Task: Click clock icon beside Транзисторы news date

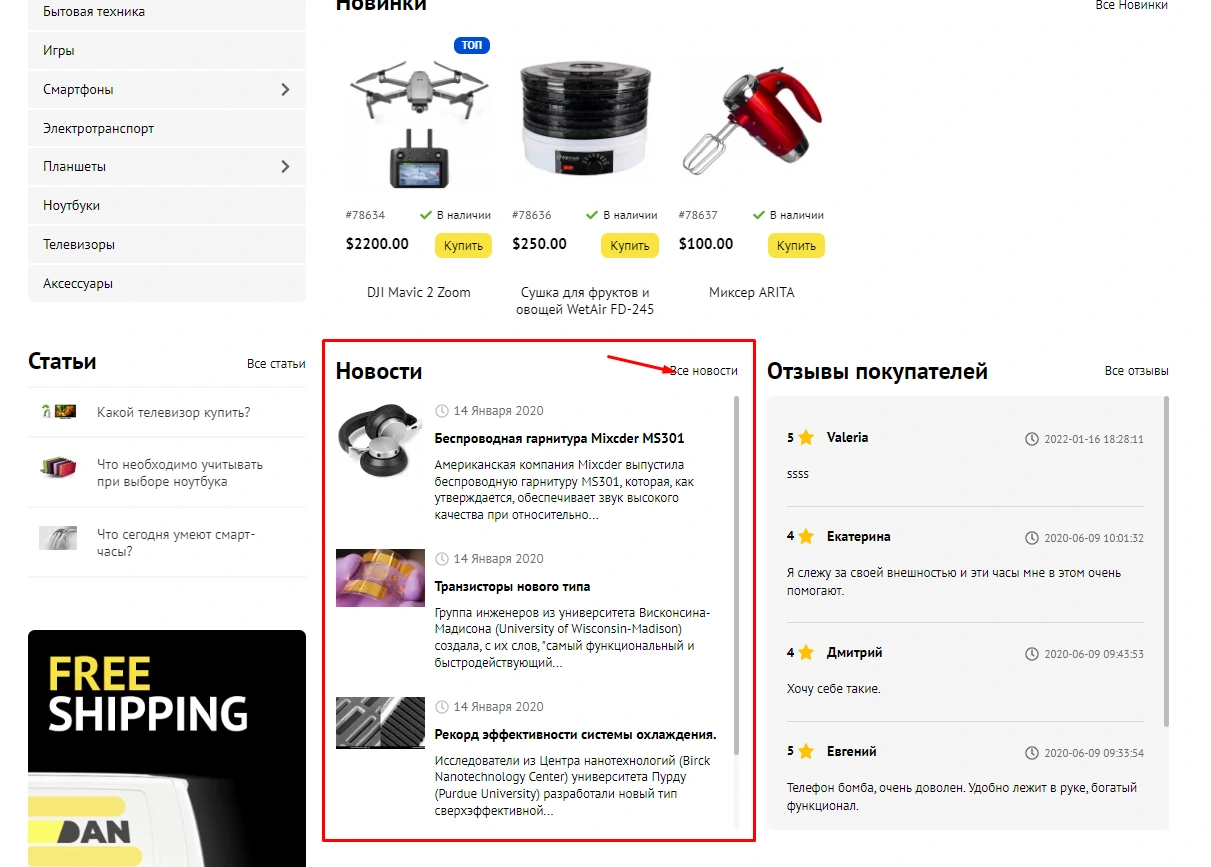Action: tap(442, 559)
